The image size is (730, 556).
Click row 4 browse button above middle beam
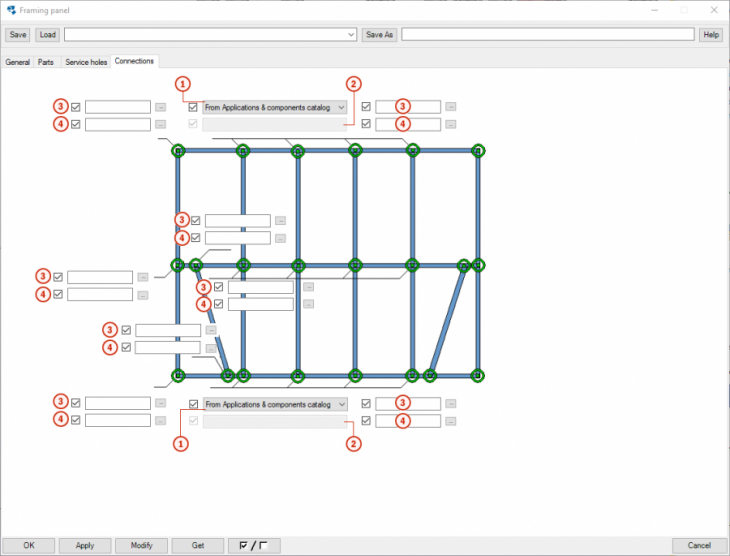[280, 238]
